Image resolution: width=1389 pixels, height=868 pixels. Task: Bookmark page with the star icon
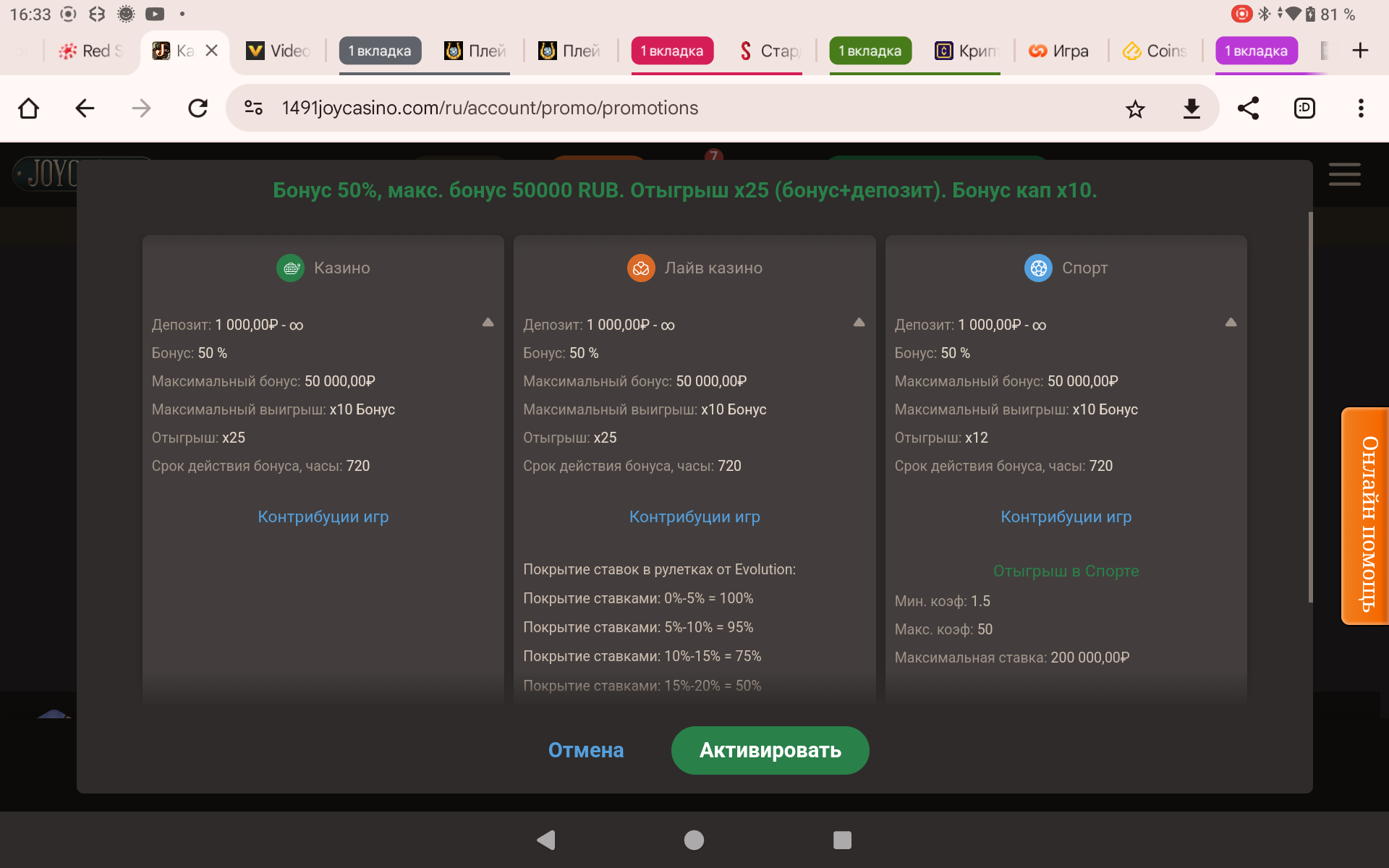point(1135,109)
